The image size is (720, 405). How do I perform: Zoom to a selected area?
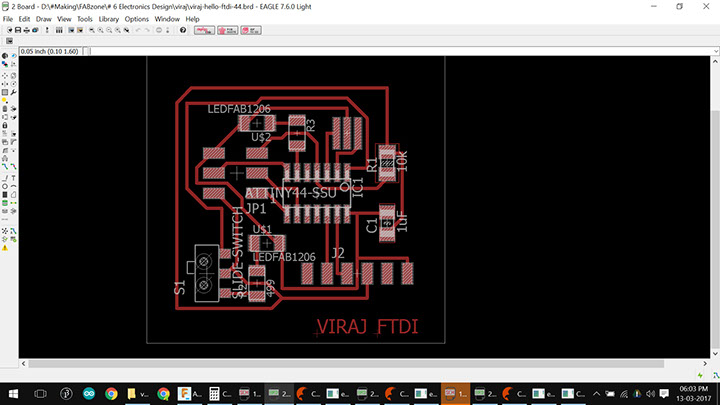pyautogui.click(x=126, y=30)
